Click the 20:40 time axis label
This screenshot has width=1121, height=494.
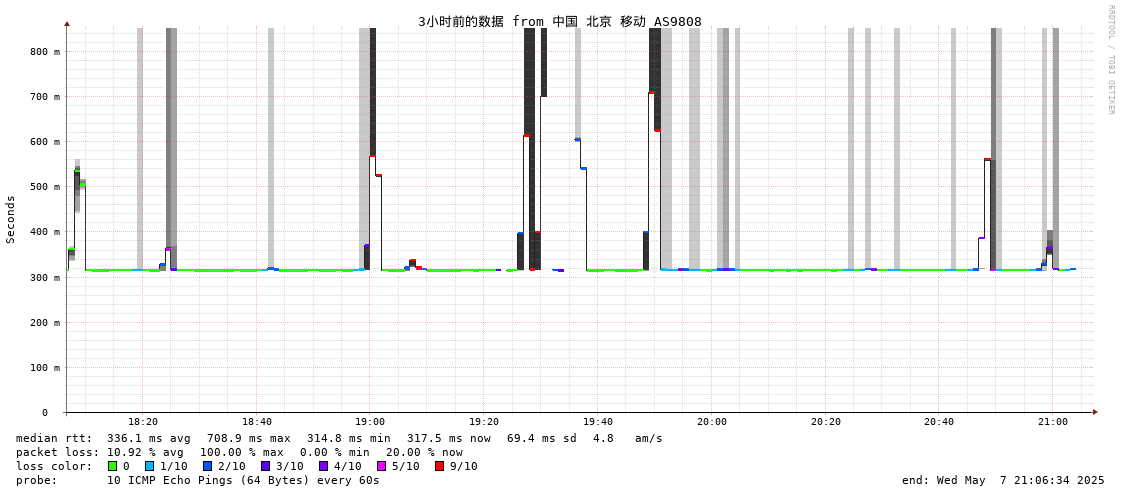939,422
